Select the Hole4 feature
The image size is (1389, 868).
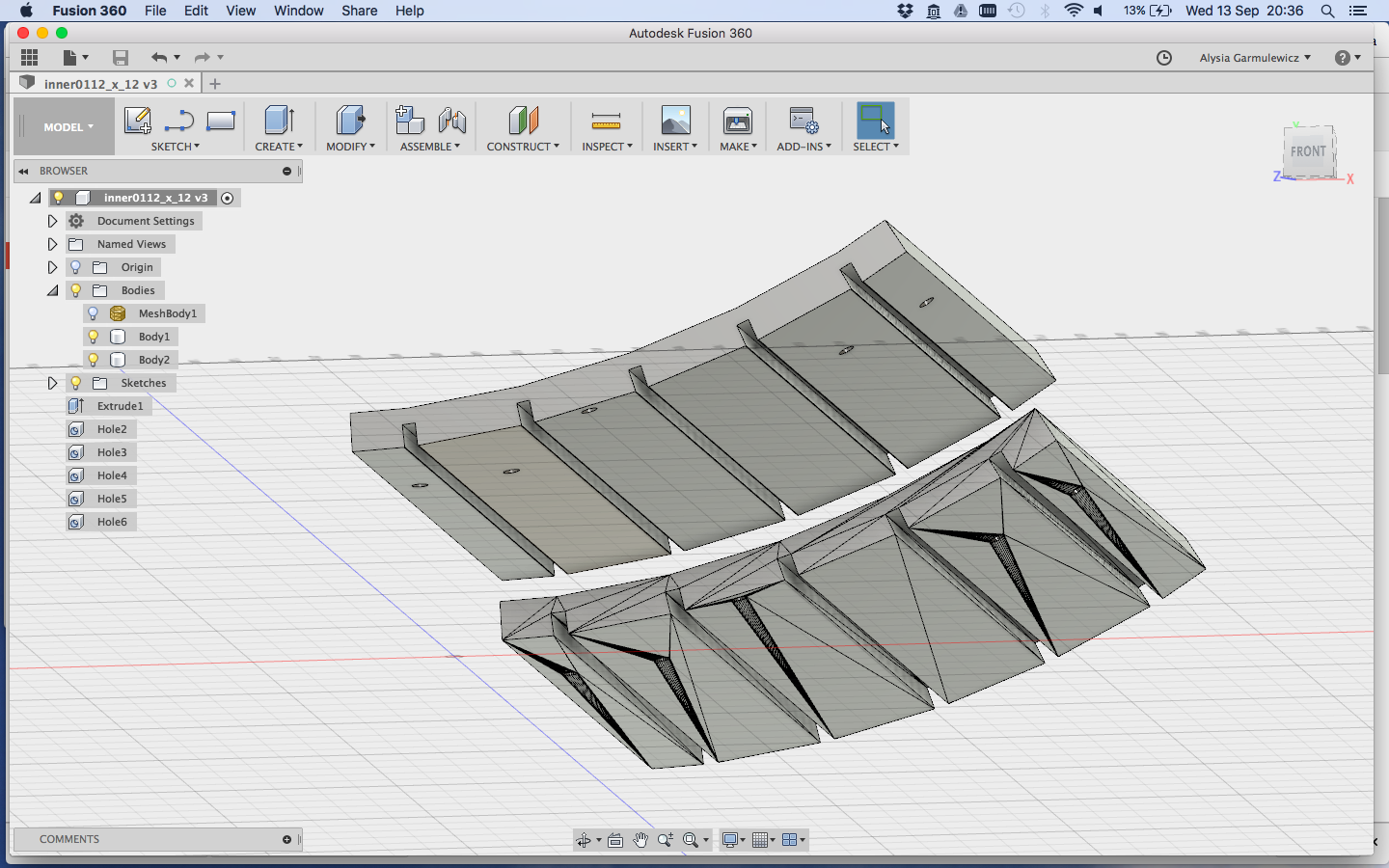[x=112, y=475]
